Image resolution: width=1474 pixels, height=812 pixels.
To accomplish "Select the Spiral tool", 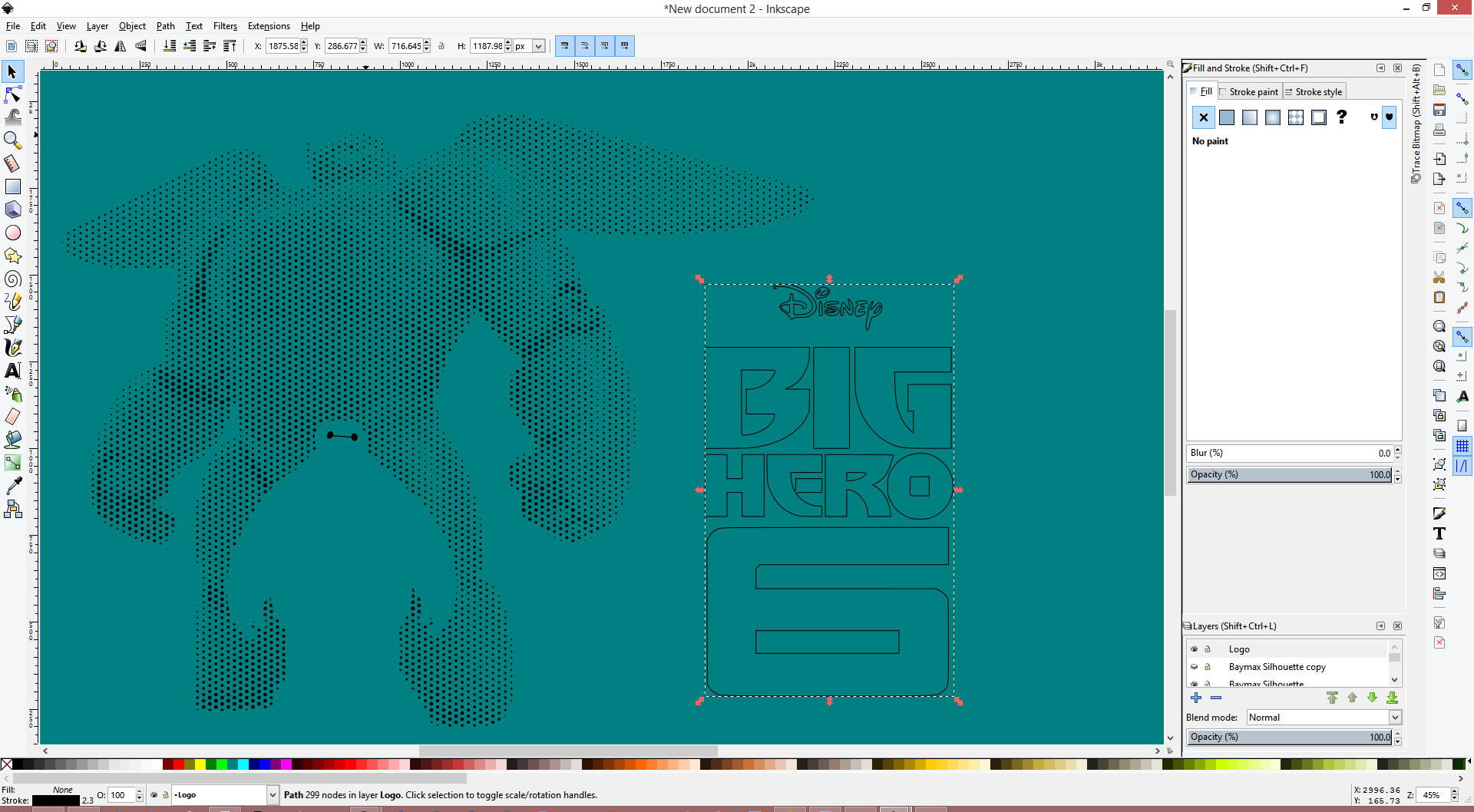I will coord(12,279).
